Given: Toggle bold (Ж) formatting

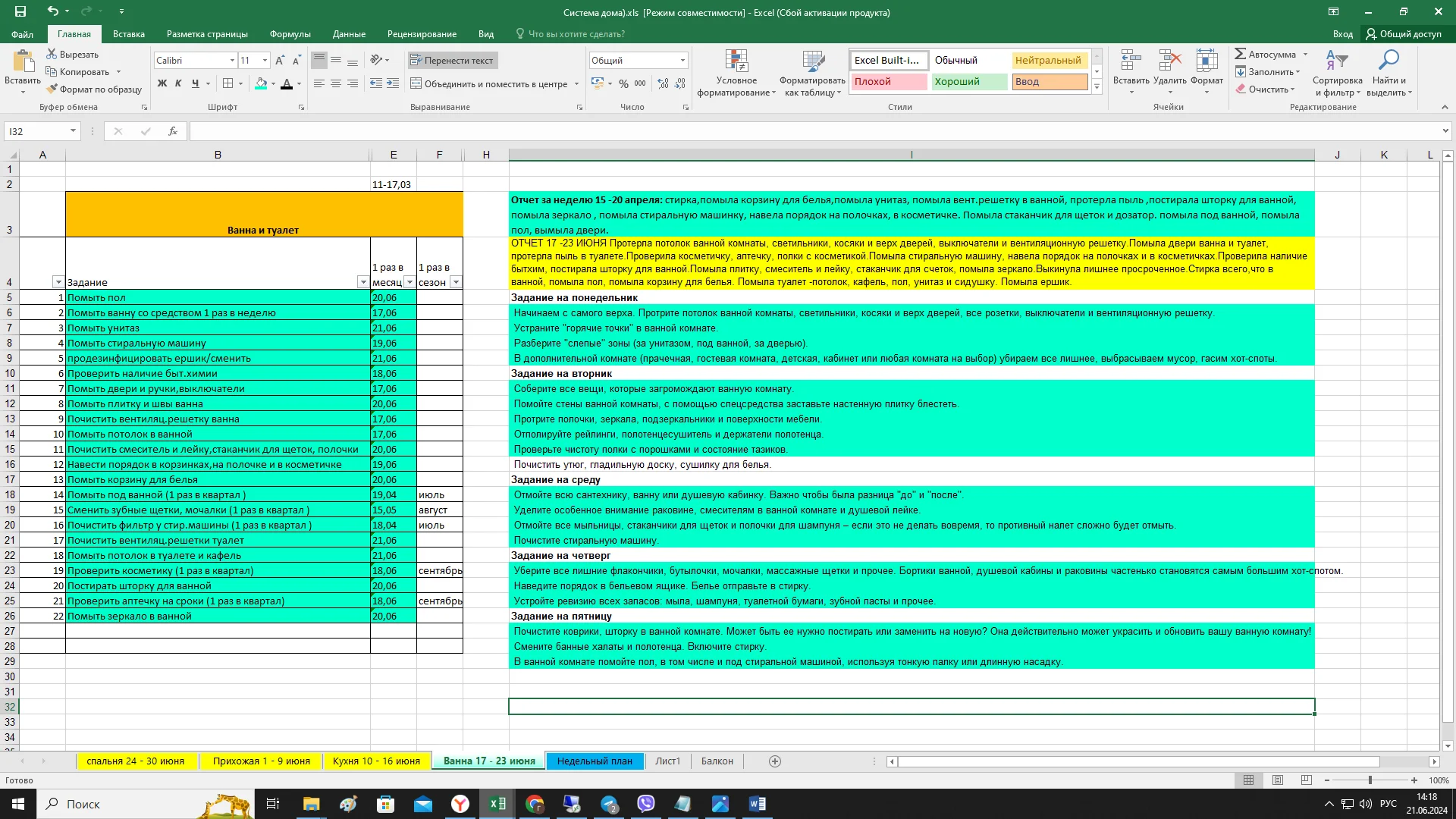Looking at the screenshot, I should [x=162, y=83].
